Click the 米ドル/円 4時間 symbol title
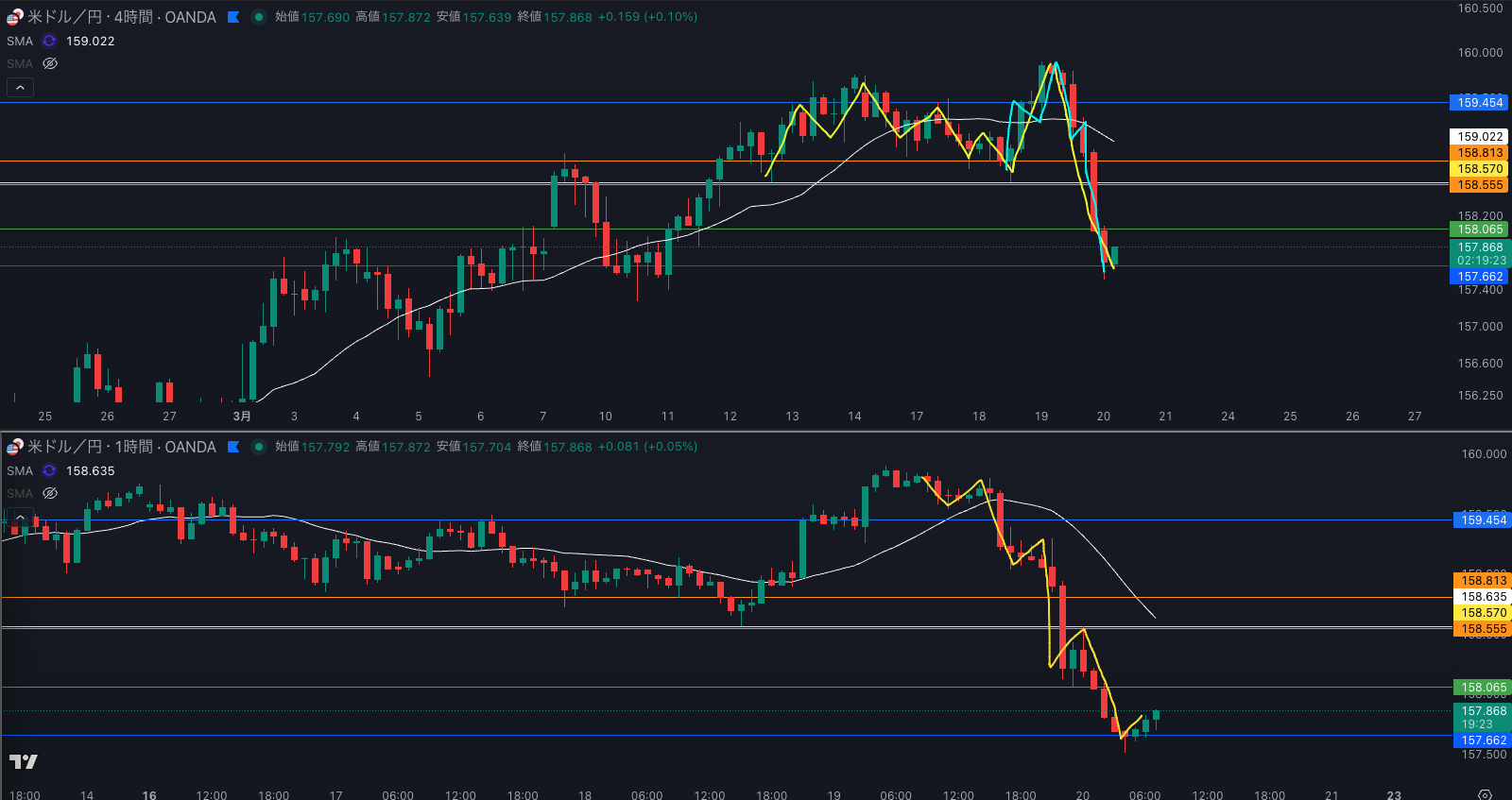 point(121,17)
